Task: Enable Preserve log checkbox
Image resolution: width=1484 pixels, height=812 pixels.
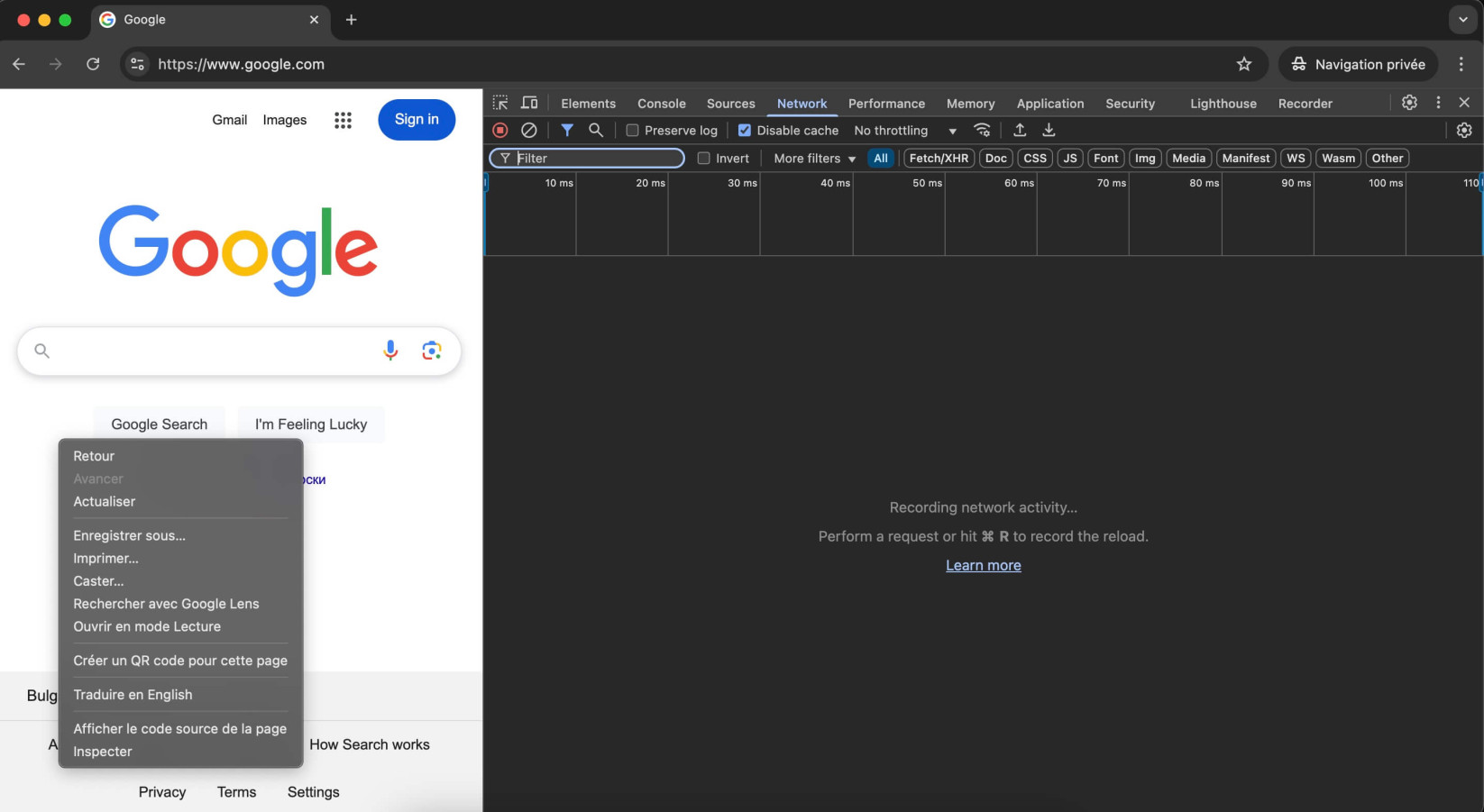Action: tap(633, 131)
